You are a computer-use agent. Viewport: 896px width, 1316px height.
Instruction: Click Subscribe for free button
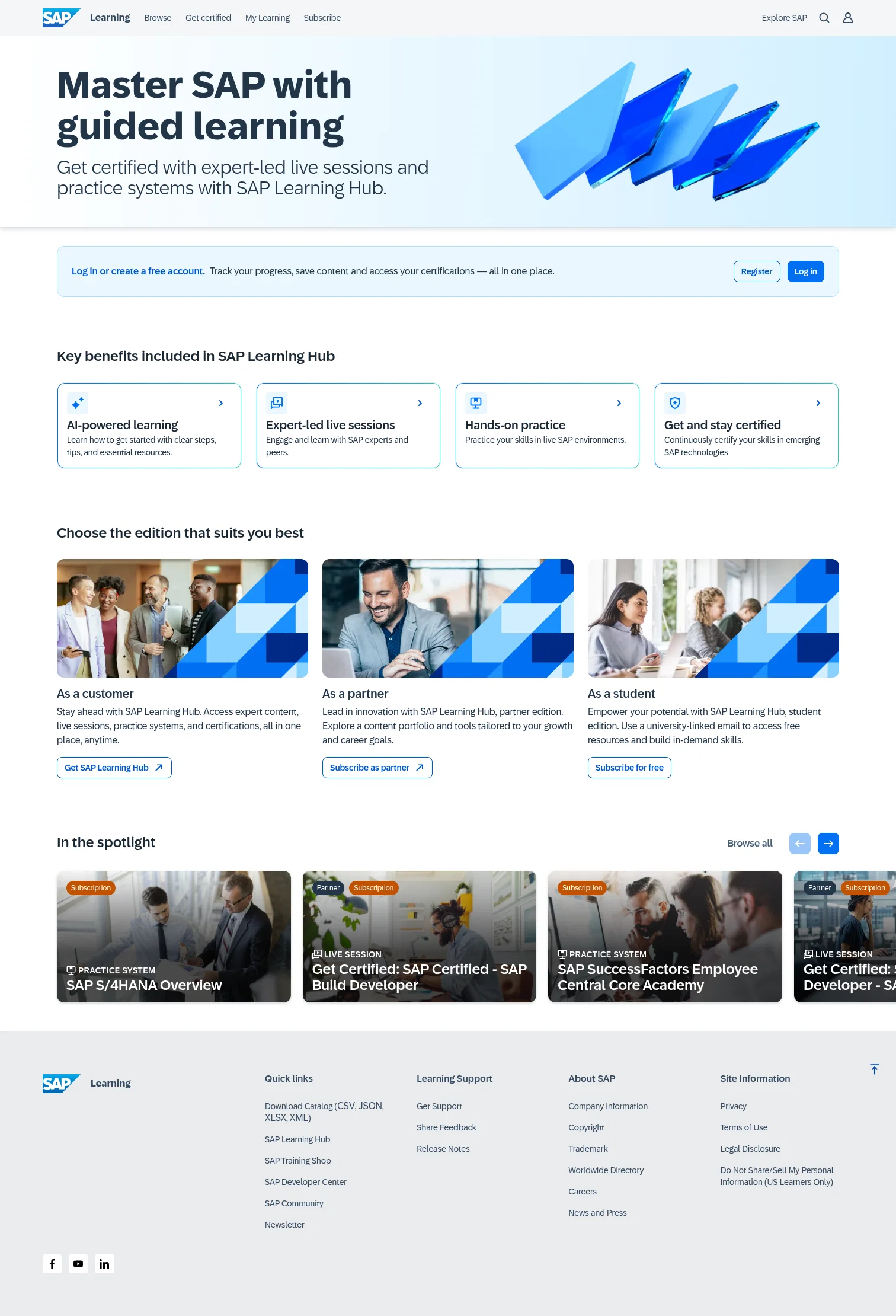629,768
